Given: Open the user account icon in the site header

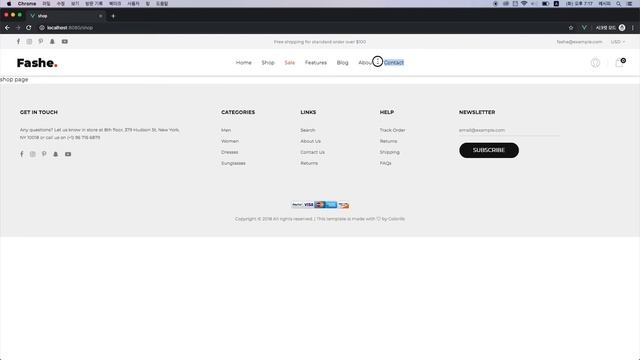Looking at the screenshot, I should click(595, 62).
